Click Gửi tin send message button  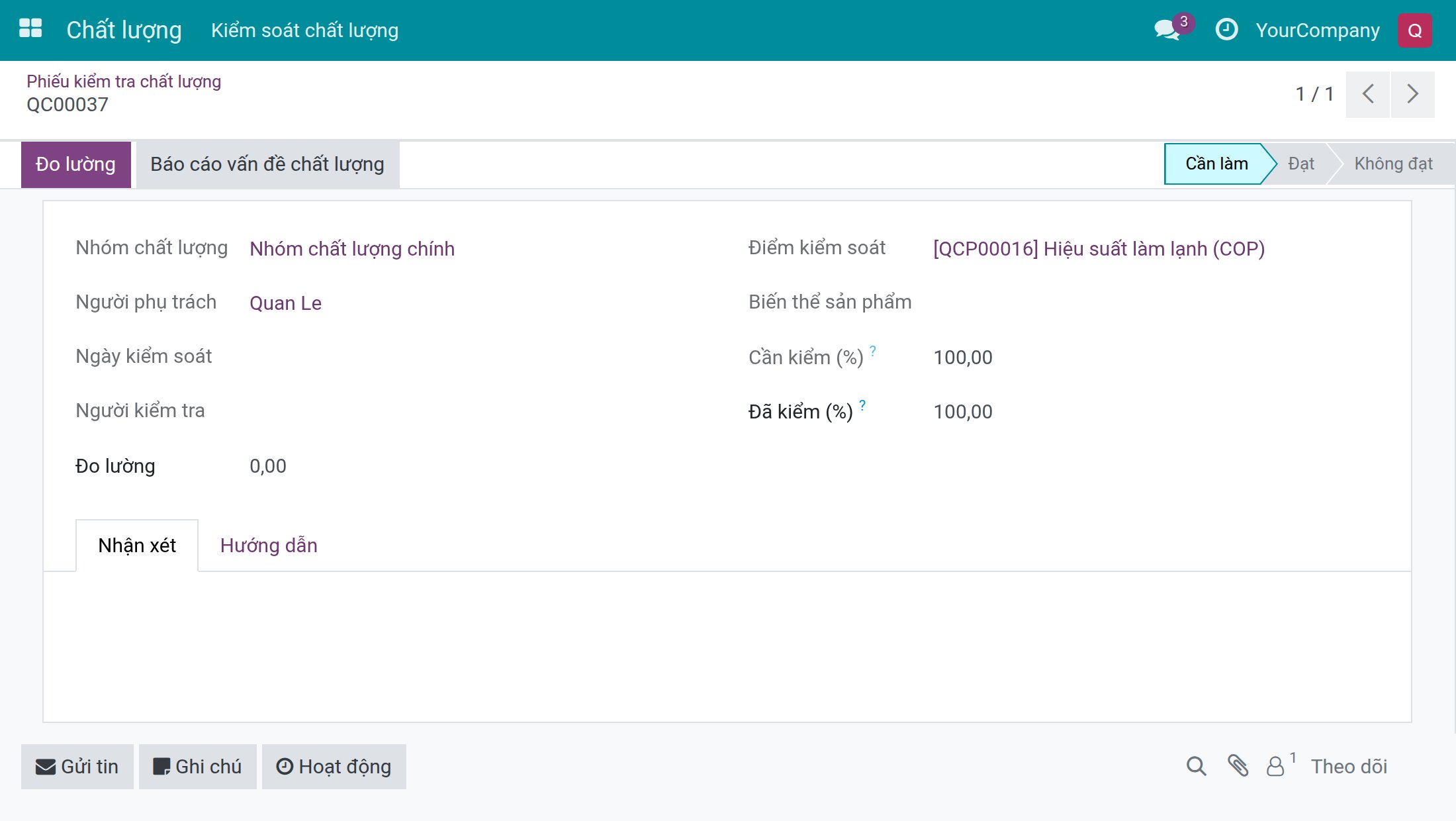(77, 767)
